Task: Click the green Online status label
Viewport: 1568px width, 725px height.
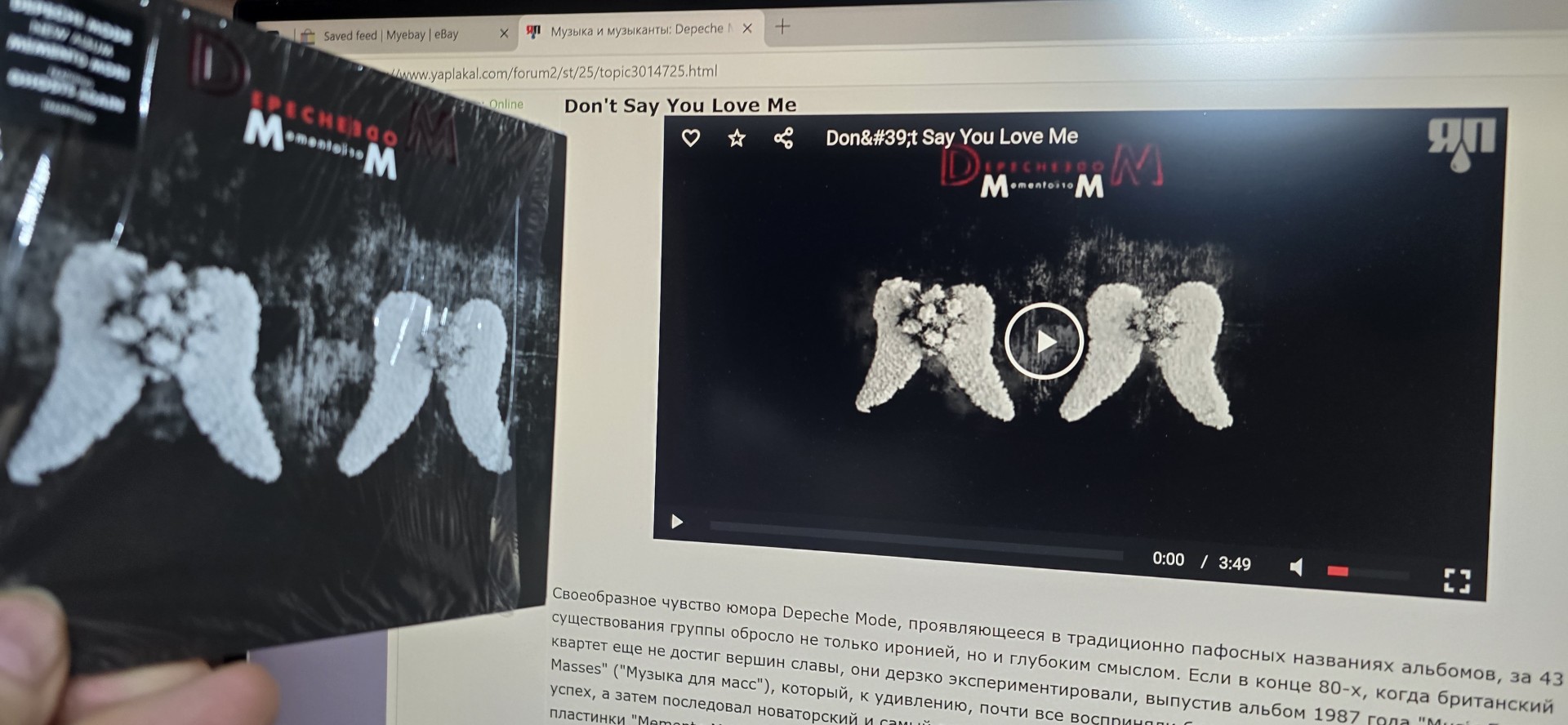Action: click(506, 104)
